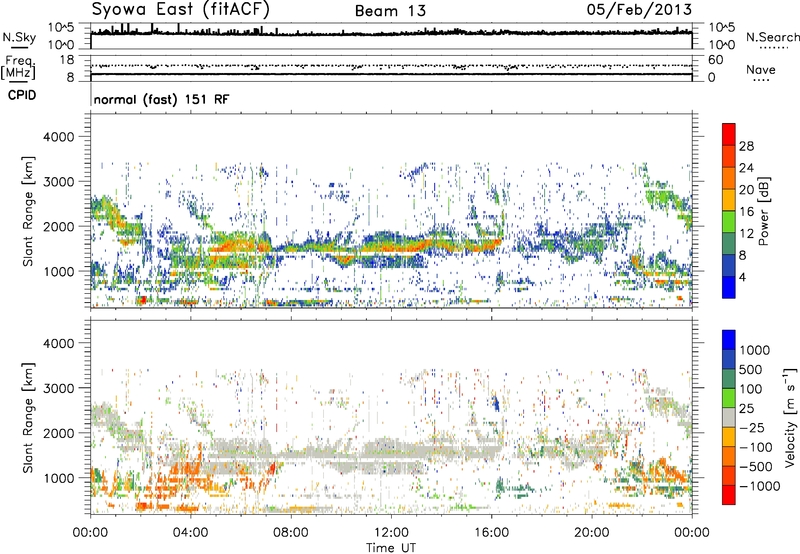Click the dark green 100–500 Velocity segment
Screen dimensions: 800x554
click(x=729, y=379)
